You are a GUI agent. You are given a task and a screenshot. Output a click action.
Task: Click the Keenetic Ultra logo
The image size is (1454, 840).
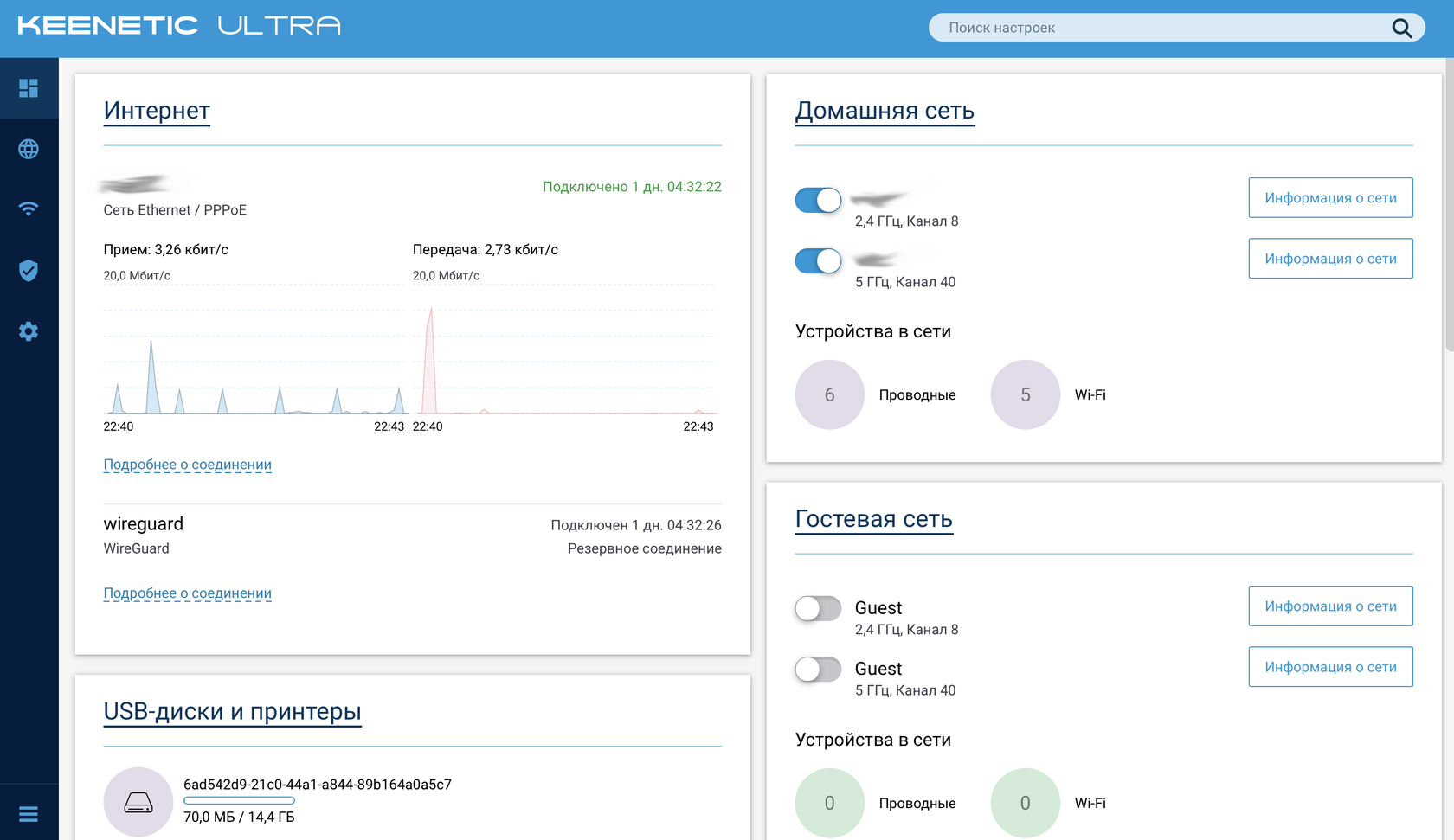(179, 26)
